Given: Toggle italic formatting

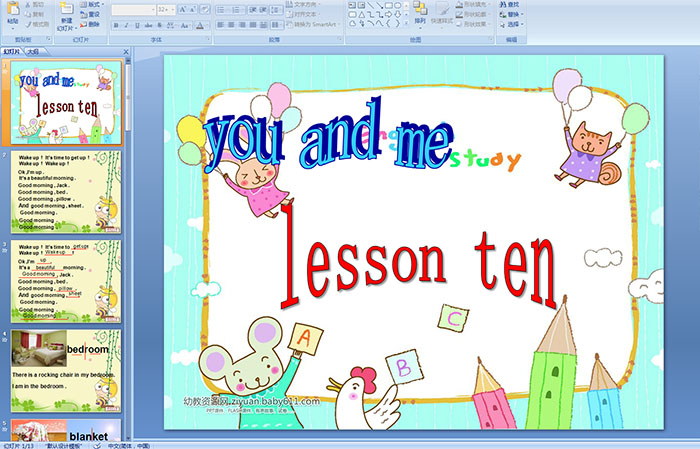Looking at the screenshot, I should (x=126, y=25).
